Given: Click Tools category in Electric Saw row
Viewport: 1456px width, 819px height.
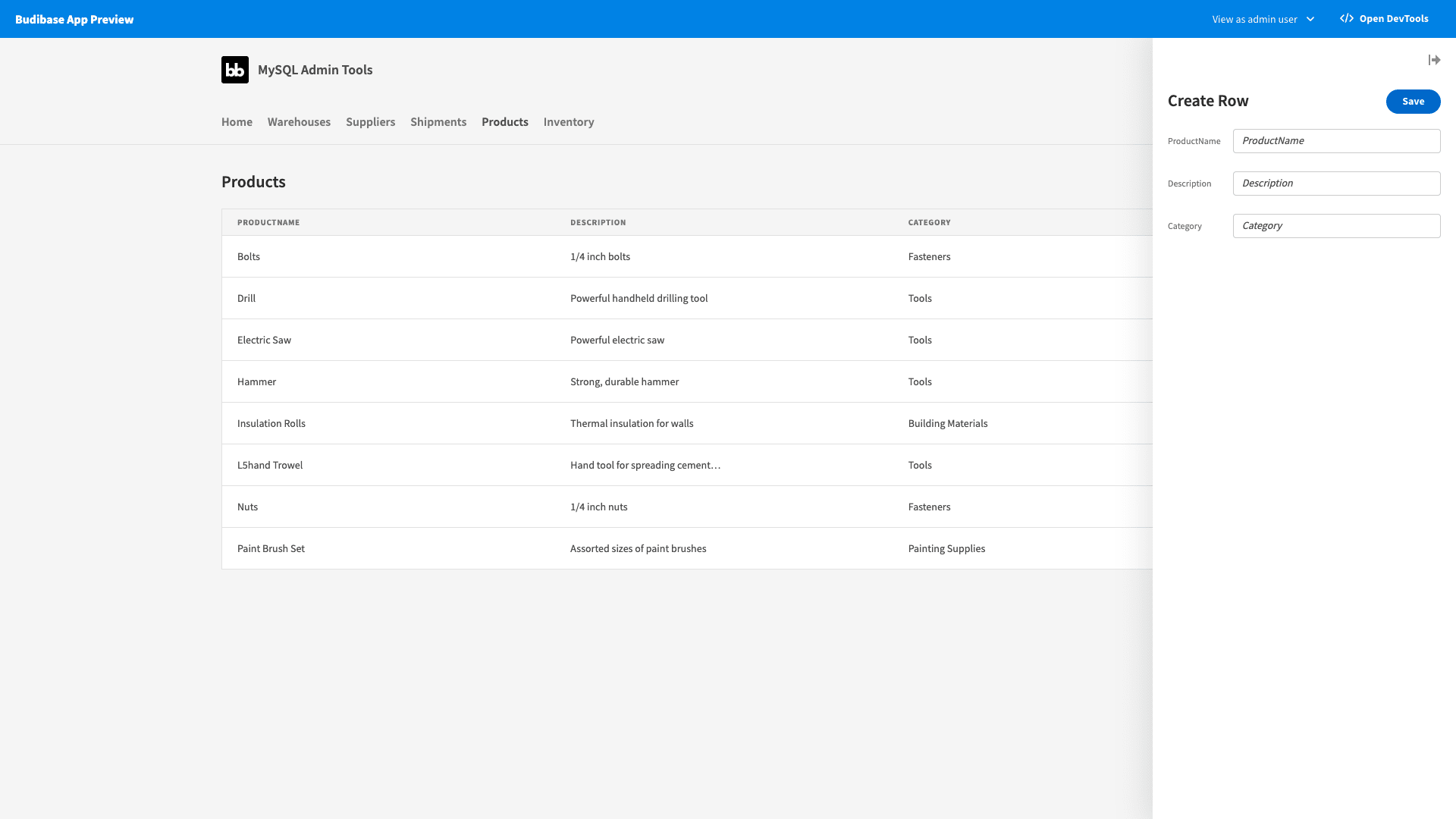Looking at the screenshot, I should coord(920,340).
